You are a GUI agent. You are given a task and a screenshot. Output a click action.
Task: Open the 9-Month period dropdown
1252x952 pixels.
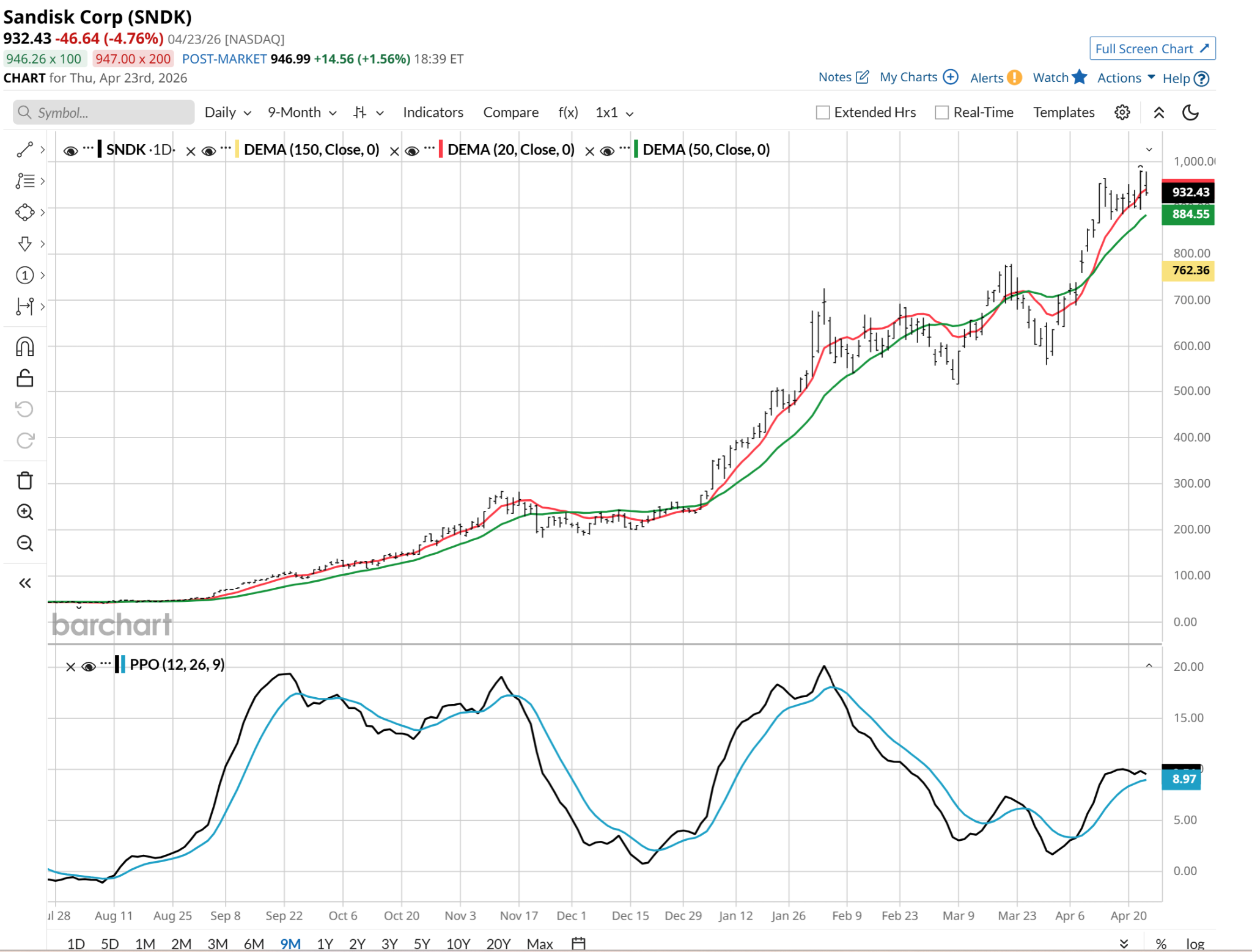(x=302, y=112)
